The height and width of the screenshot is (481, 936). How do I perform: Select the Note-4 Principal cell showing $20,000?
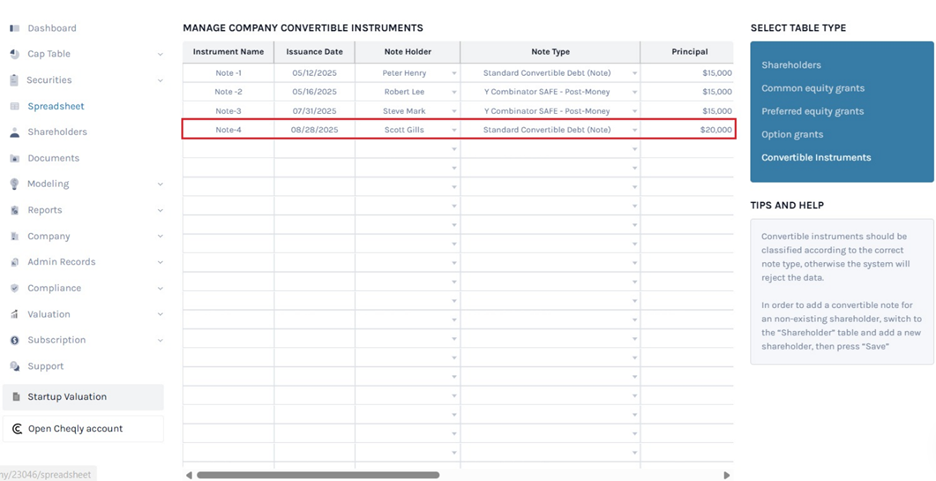[x=688, y=130]
